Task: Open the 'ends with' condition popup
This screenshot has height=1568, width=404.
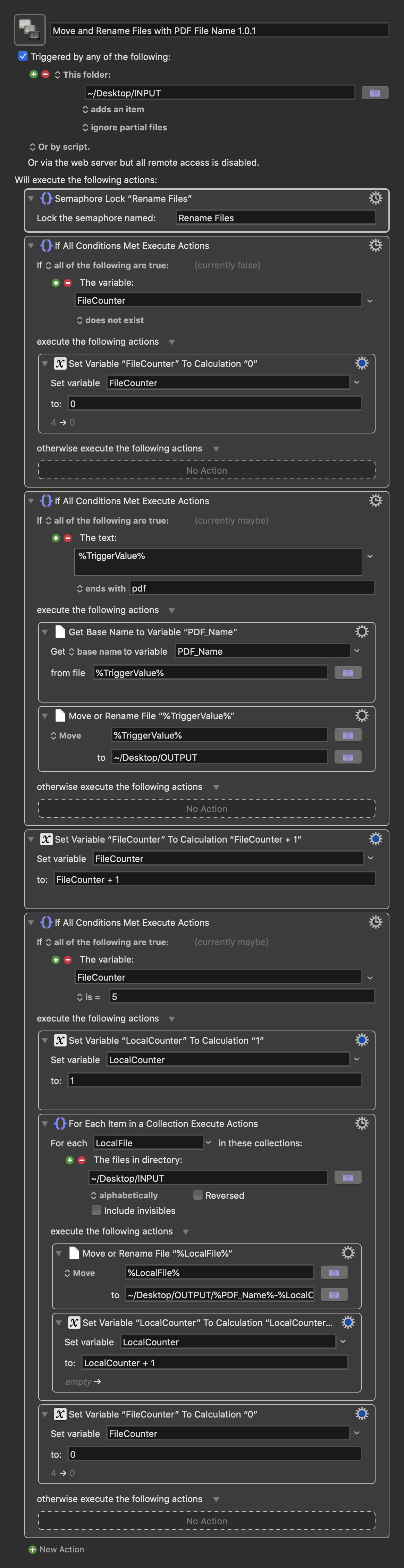Action: coord(101,588)
